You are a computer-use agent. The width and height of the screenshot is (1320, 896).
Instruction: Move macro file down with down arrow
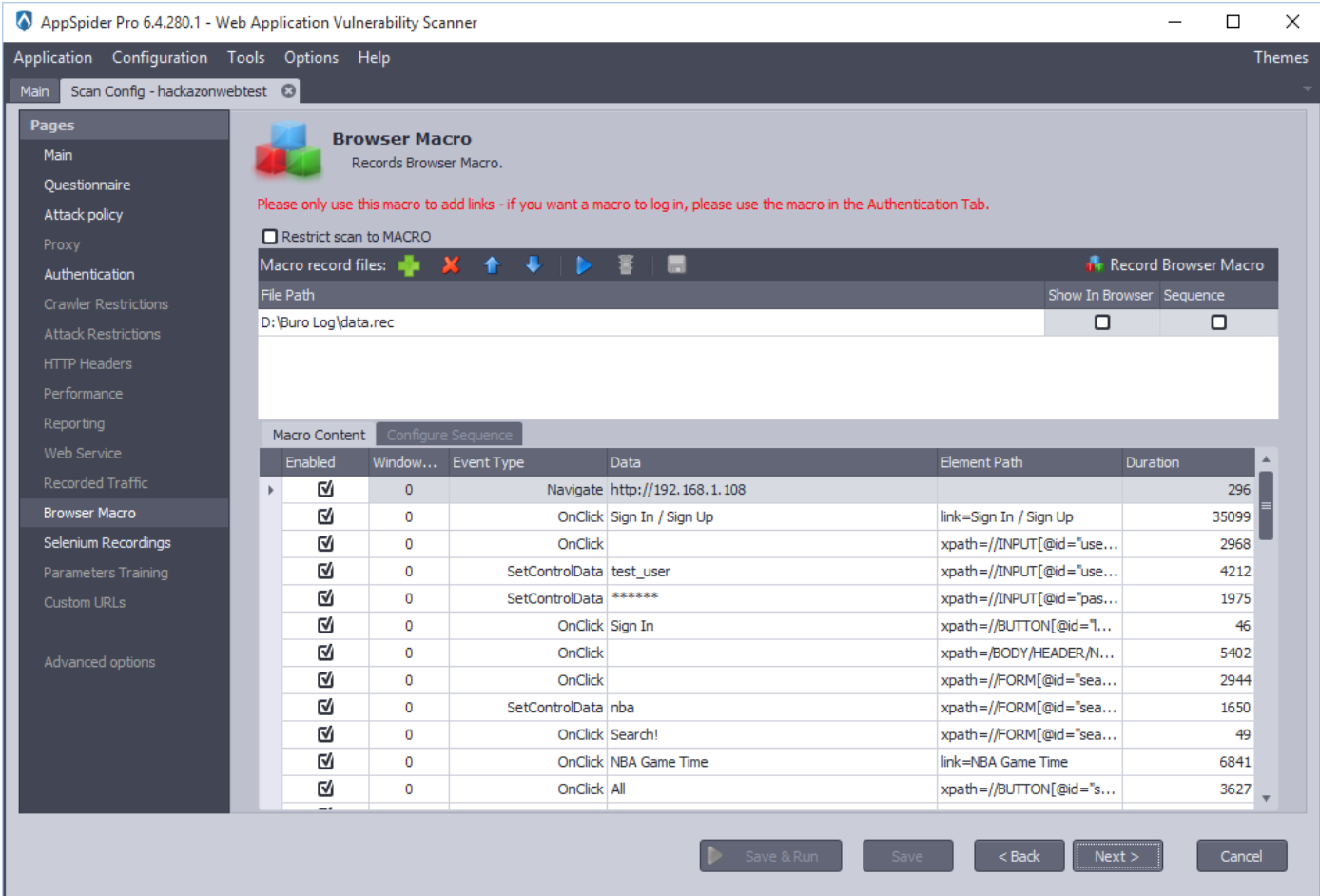[534, 265]
